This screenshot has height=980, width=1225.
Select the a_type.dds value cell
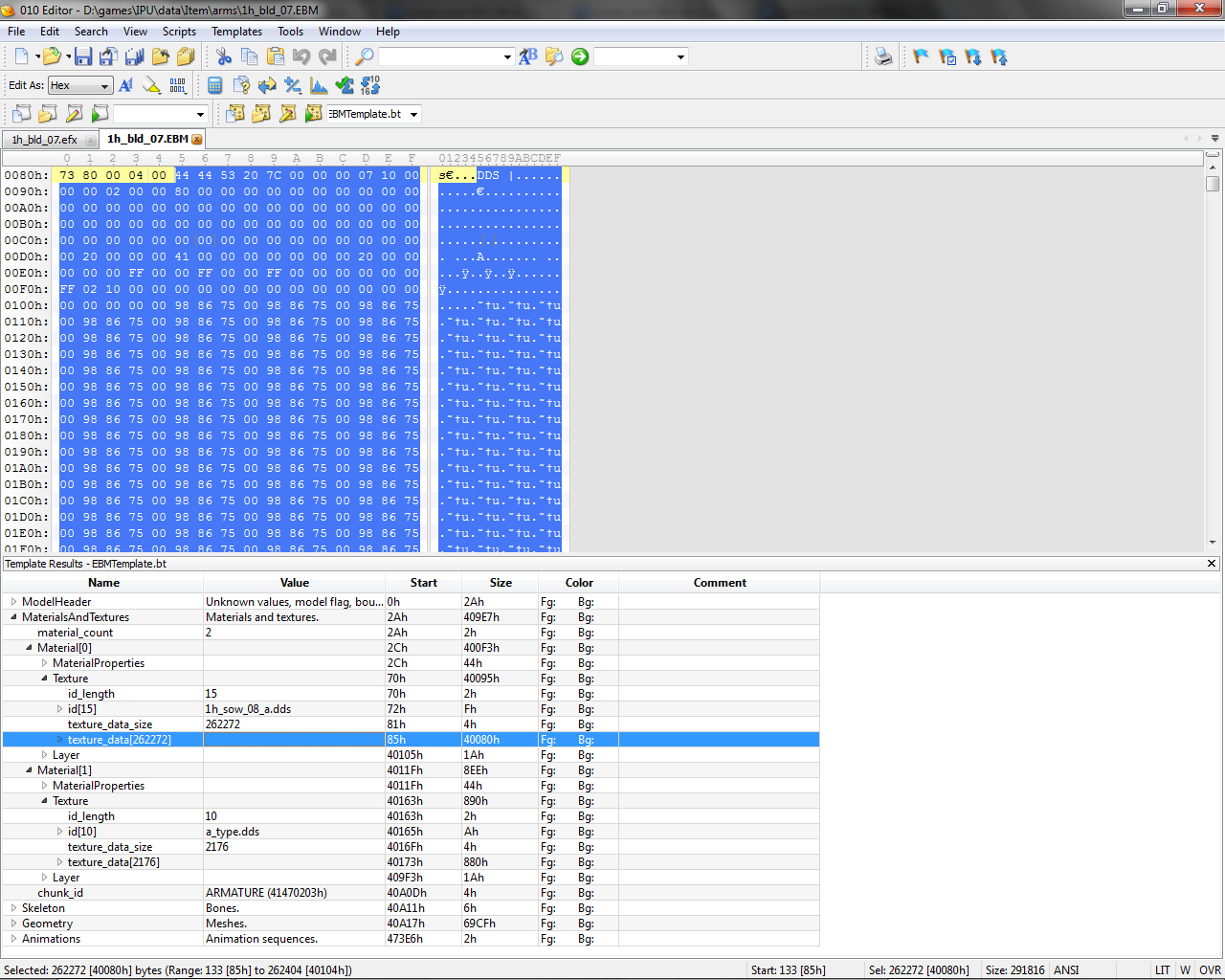click(294, 832)
